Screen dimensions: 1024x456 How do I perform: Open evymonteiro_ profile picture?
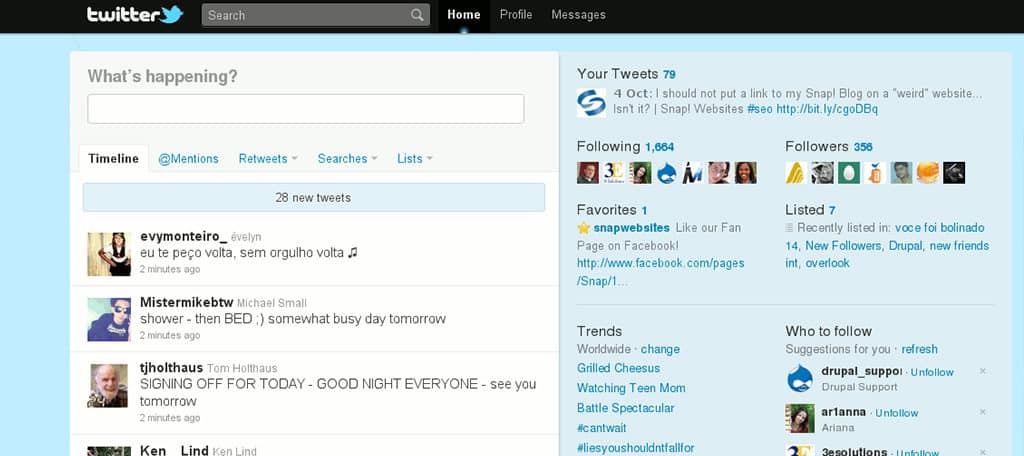coord(109,254)
